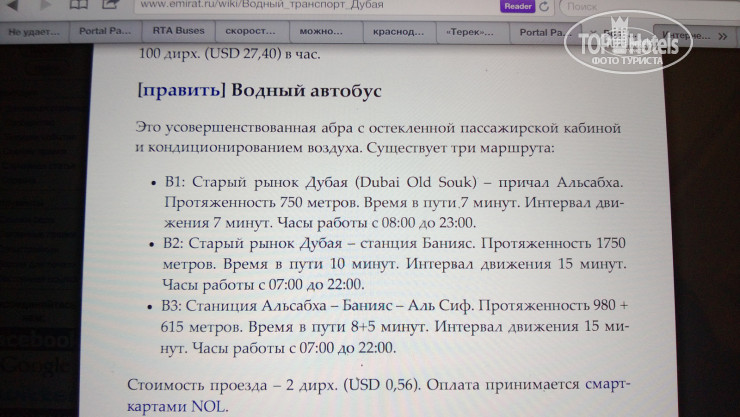Reload the page with the refresh icon
Screen dimensions: 740x417
click(545, 6)
